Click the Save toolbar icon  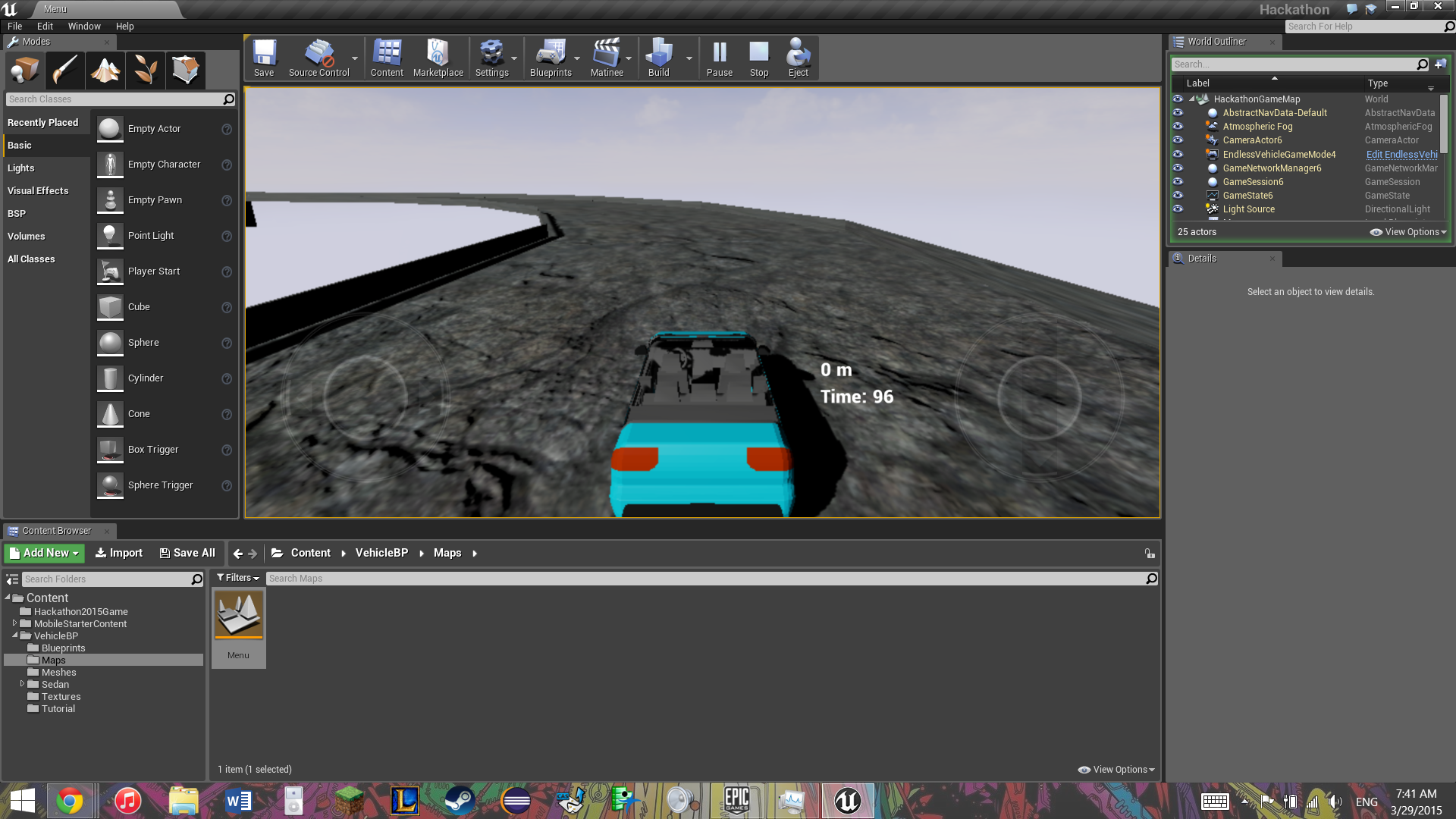click(x=264, y=58)
